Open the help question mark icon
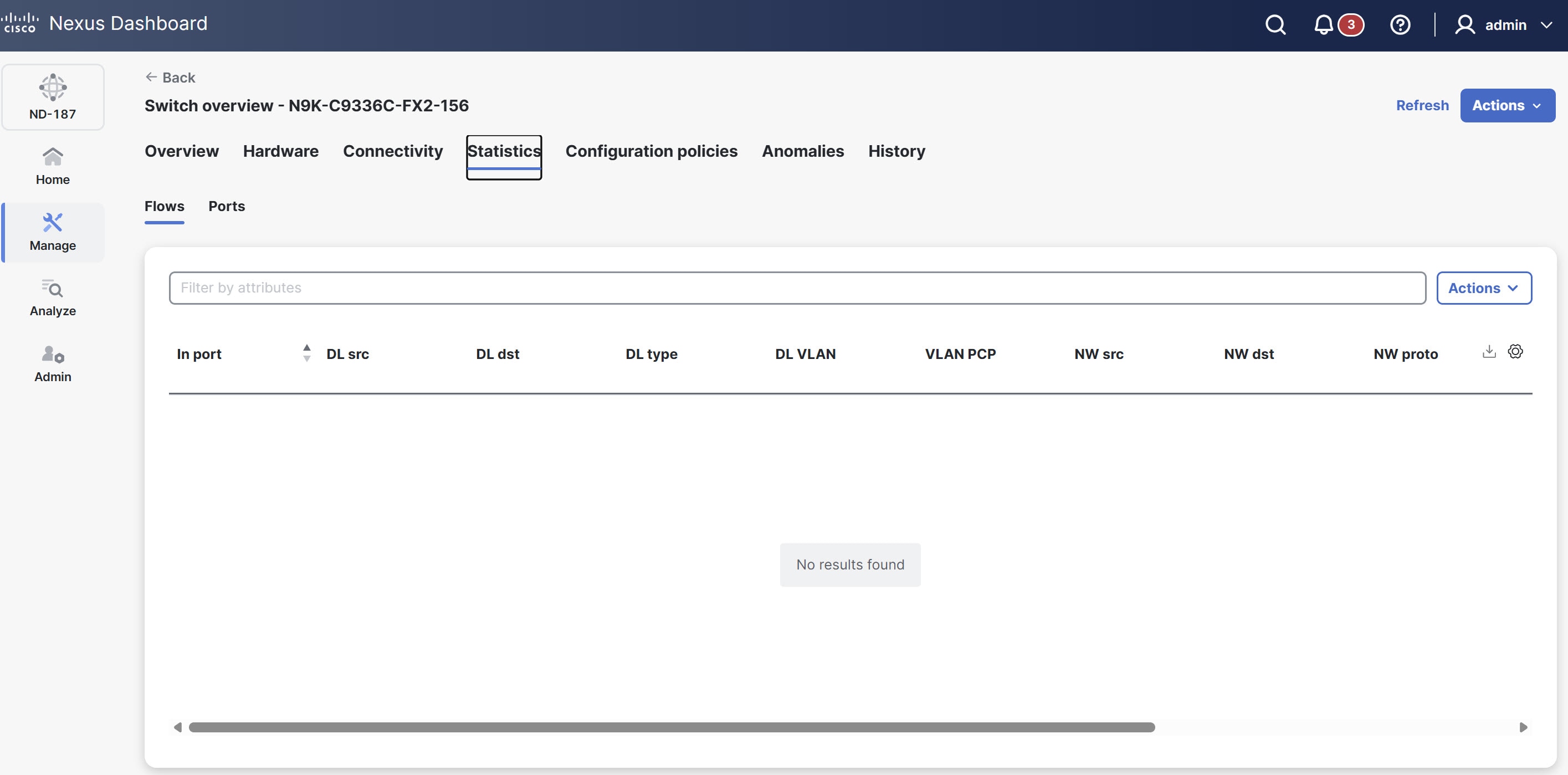This screenshot has width=1568, height=775. point(1400,25)
